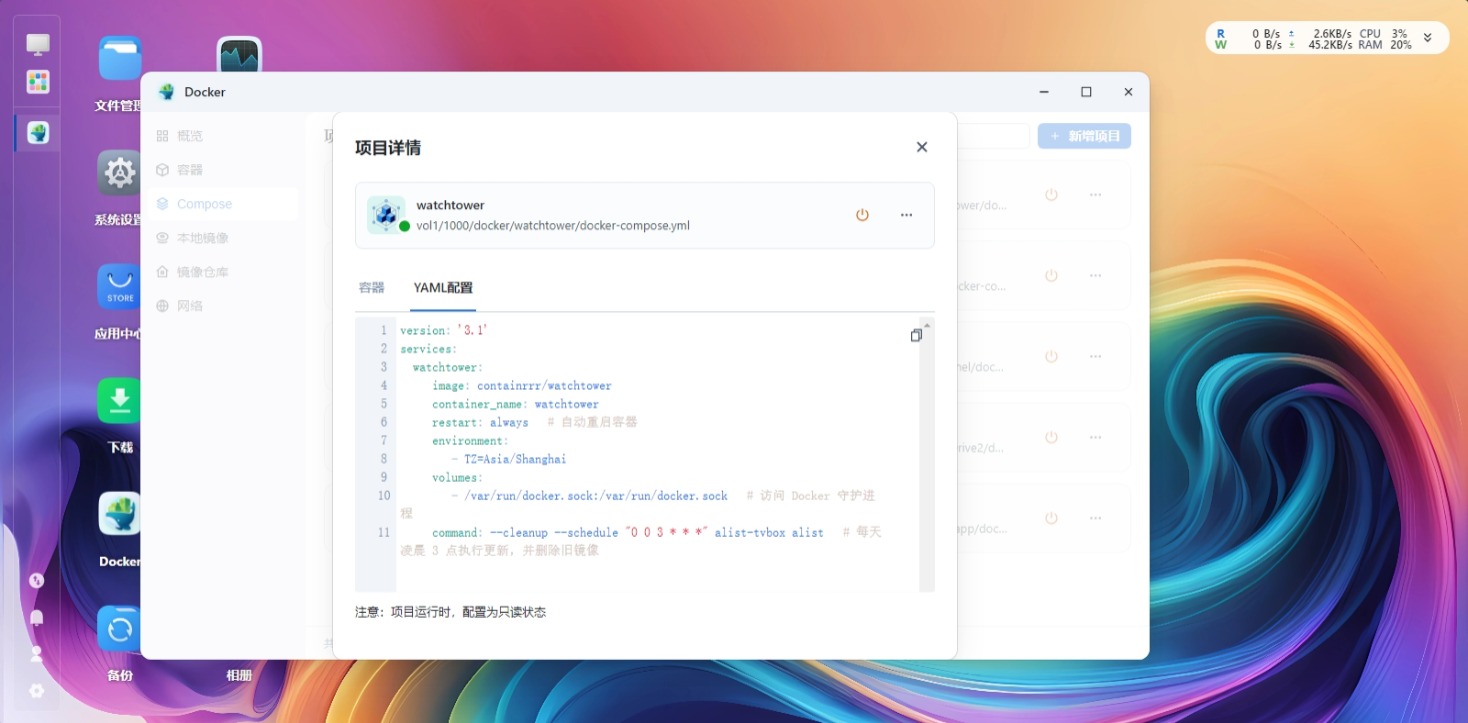Click the 新增项目 button
1468x723 pixels.
point(1084,136)
